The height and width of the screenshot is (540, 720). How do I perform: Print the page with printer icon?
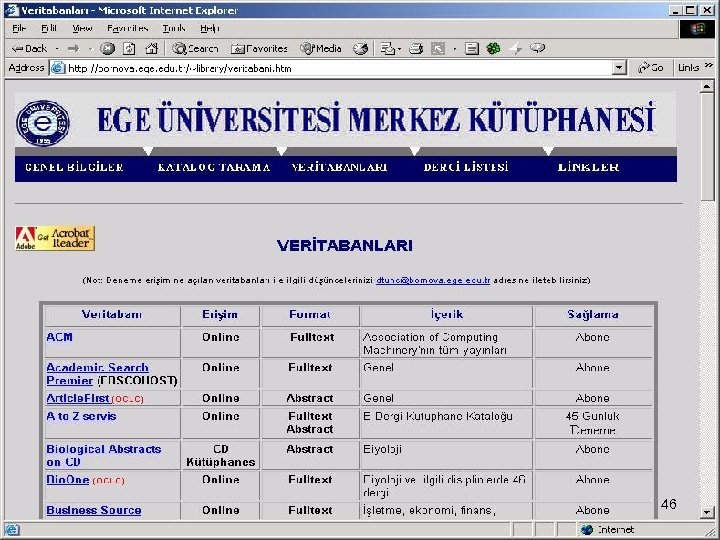[416, 48]
